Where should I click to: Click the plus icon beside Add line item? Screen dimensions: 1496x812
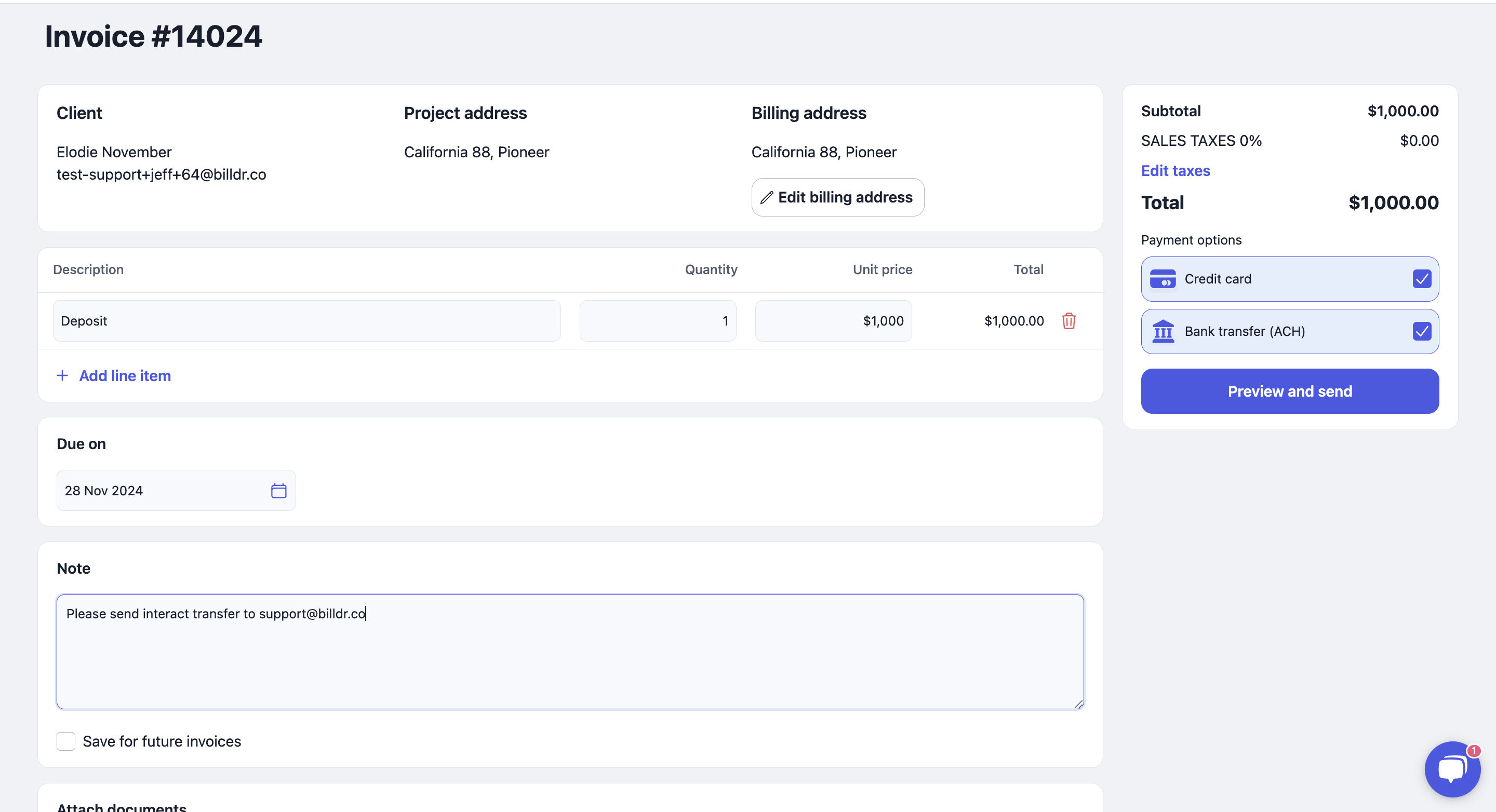62,375
